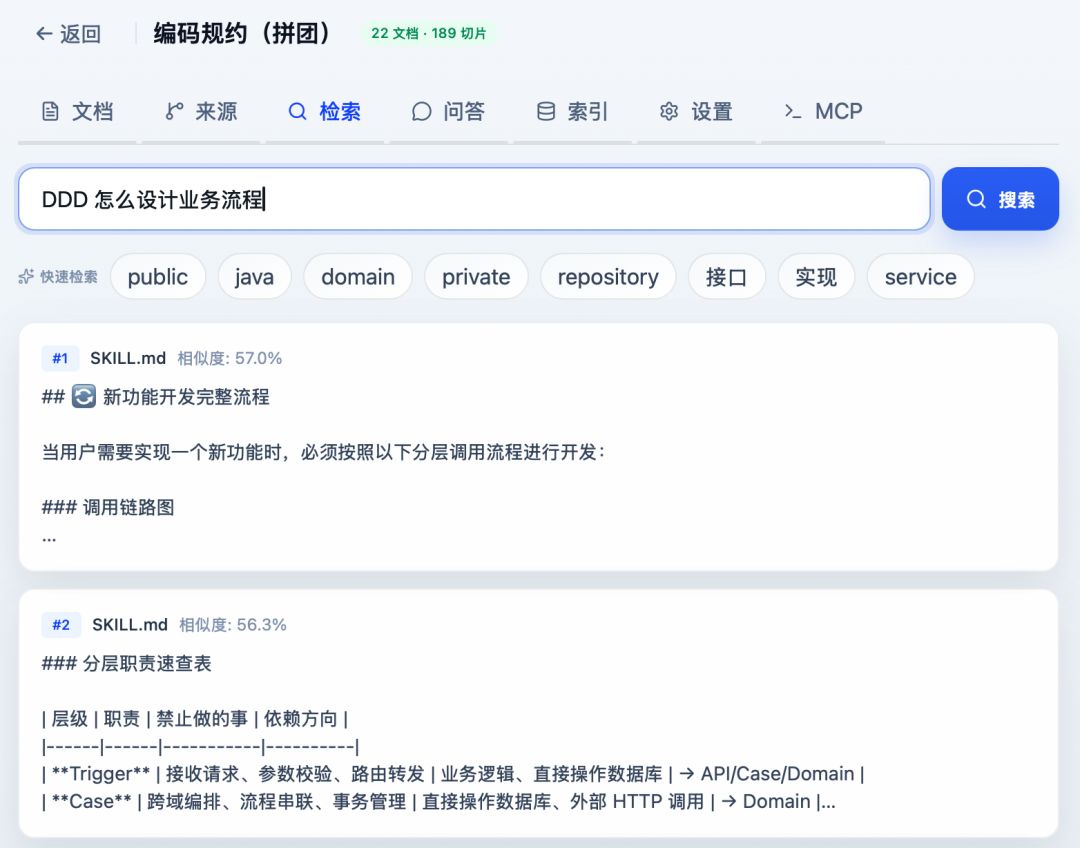Click the sparkle icon beside 快速检索
Screen dimensions: 1080x848
(x=26, y=277)
